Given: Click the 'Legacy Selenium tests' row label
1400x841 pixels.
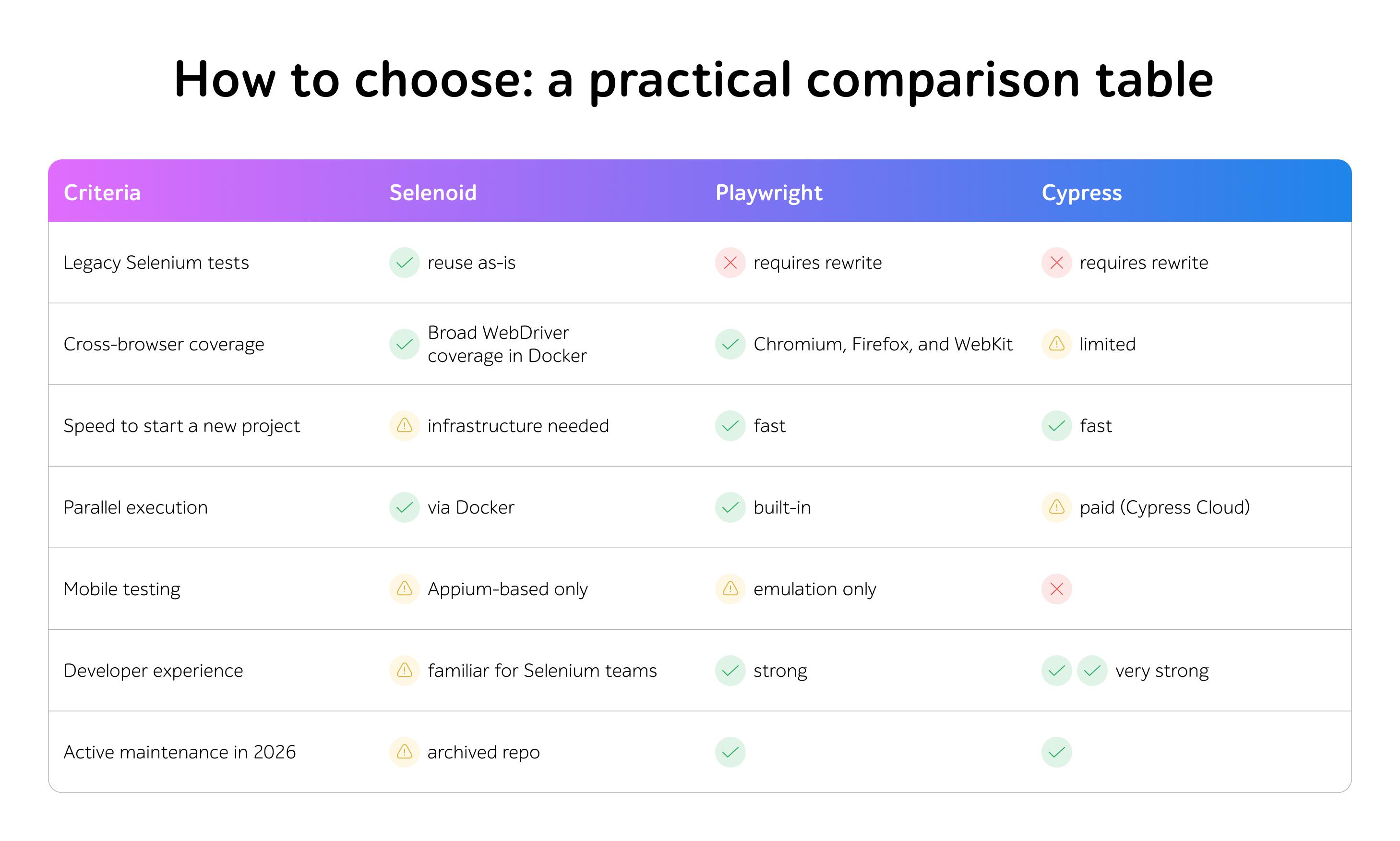Looking at the screenshot, I should point(156,263).
